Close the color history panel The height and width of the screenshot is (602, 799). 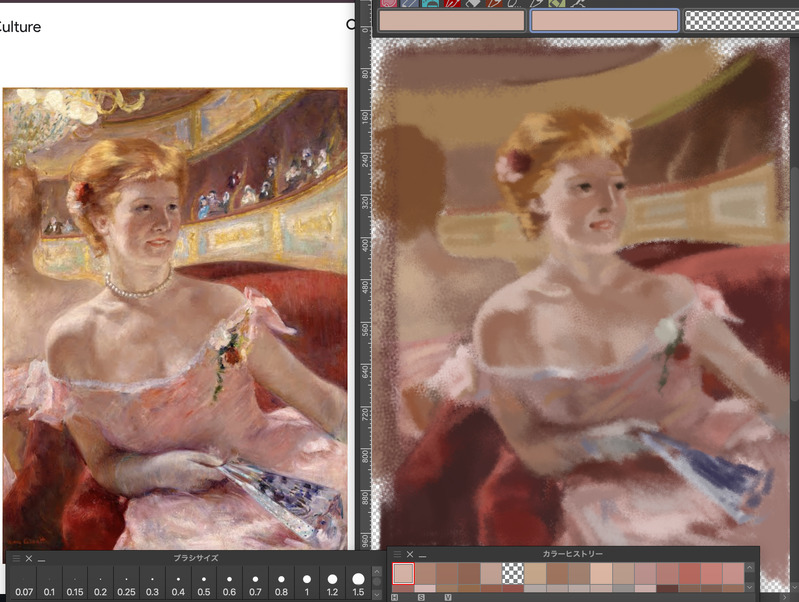pos(410,554)
